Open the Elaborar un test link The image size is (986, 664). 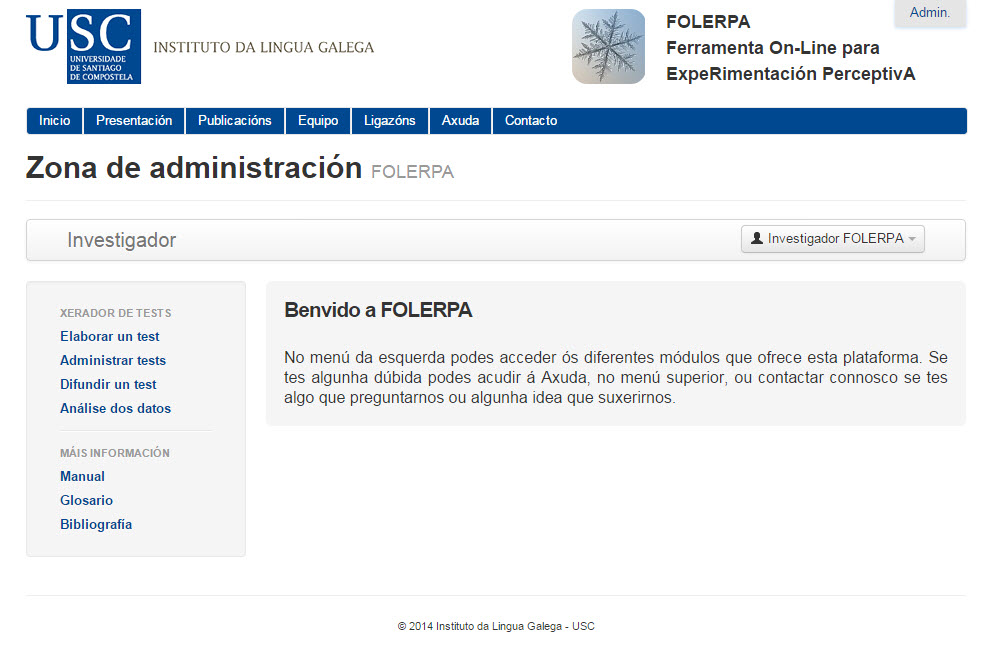tap(110, 337)
